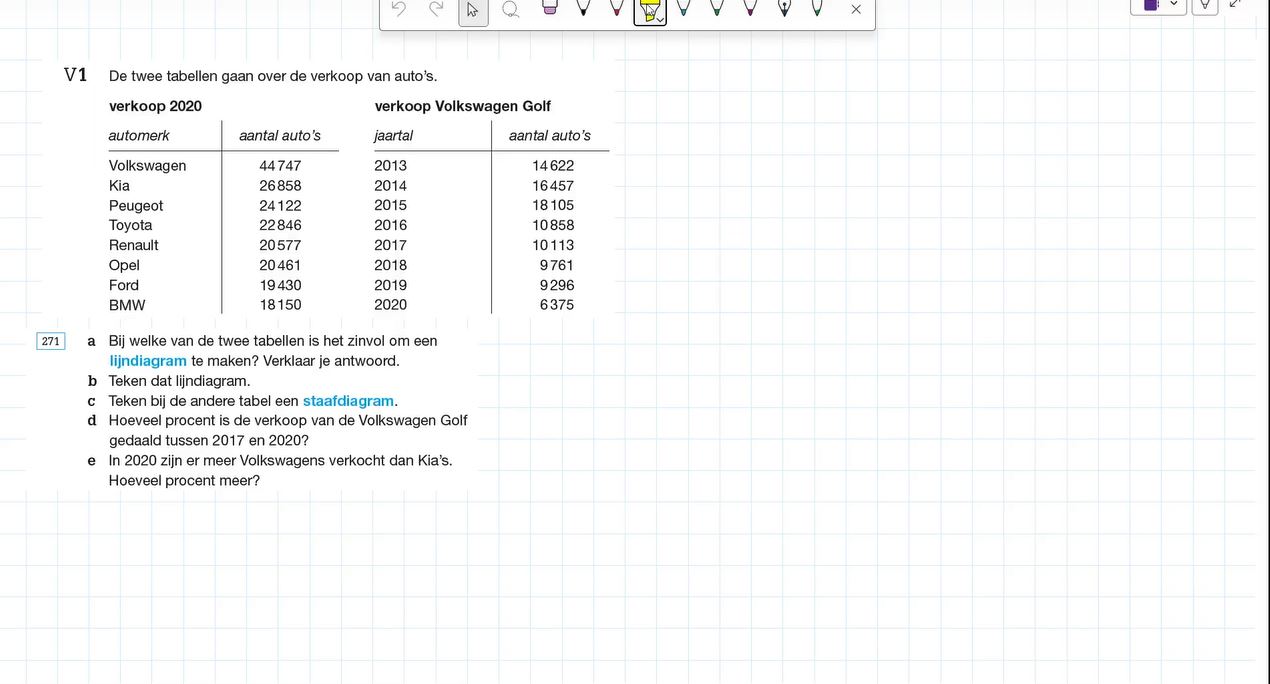This screenshot has width=1270, height=684.
Task: Click heading 'verkoop 2020'
Action: click(155, 106)
